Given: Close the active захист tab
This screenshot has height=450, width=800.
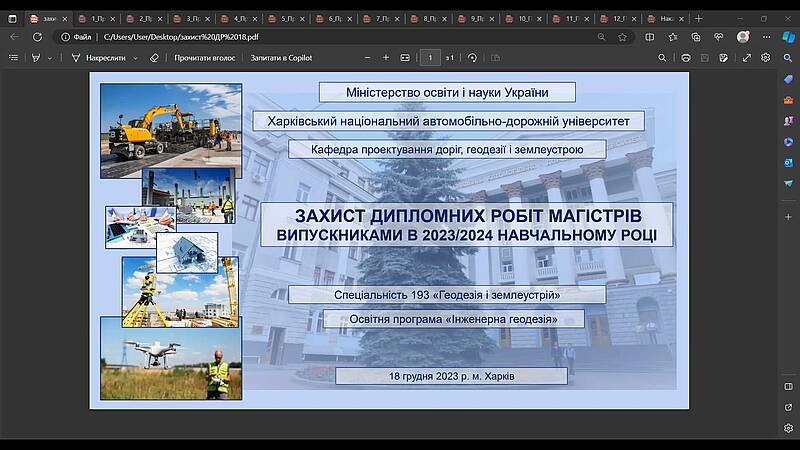Looking at the screenshot, I should (x=65, y=19).
